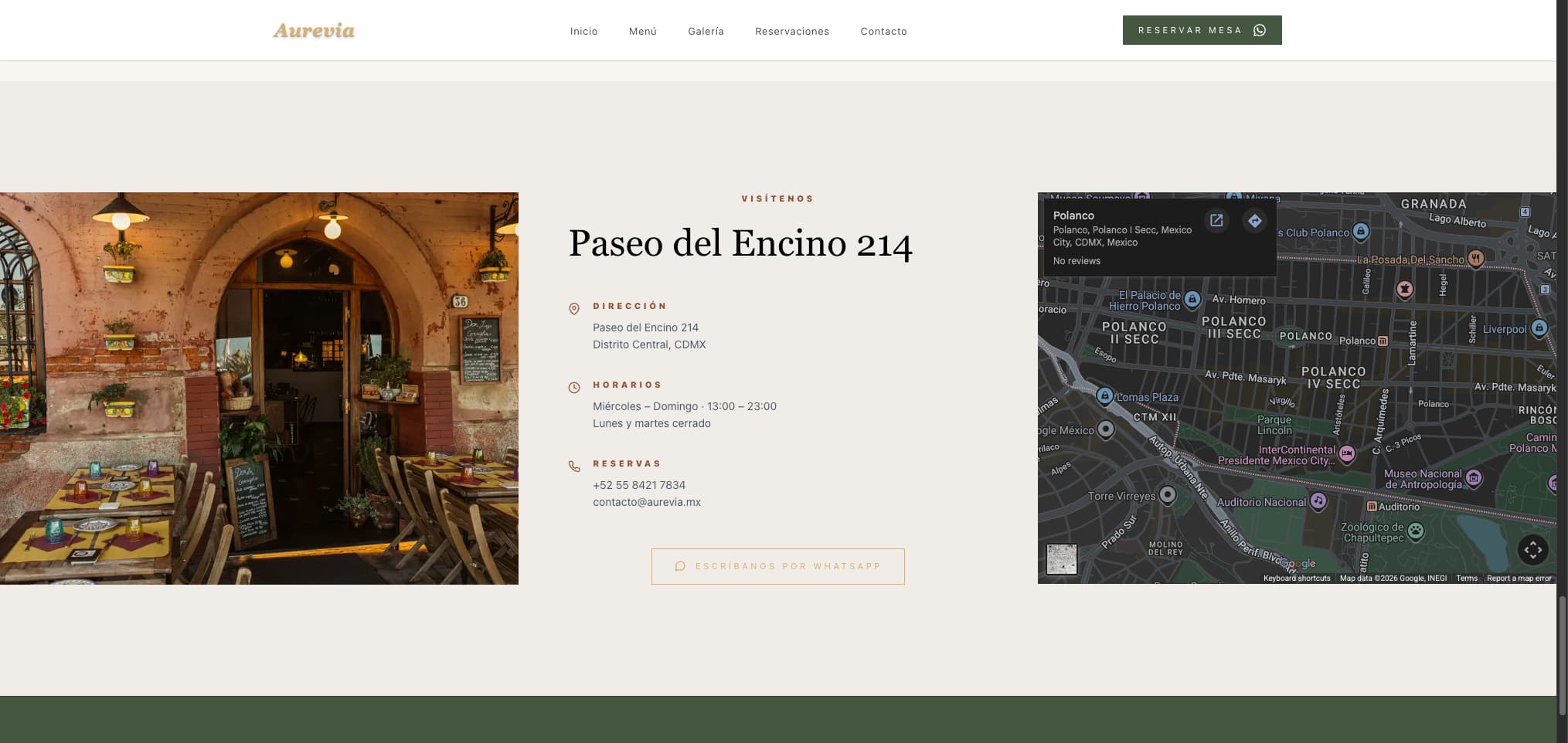1568x743 pixels.
Task: Click the Keyboard shortcuts link on map
Action: 1296,578
